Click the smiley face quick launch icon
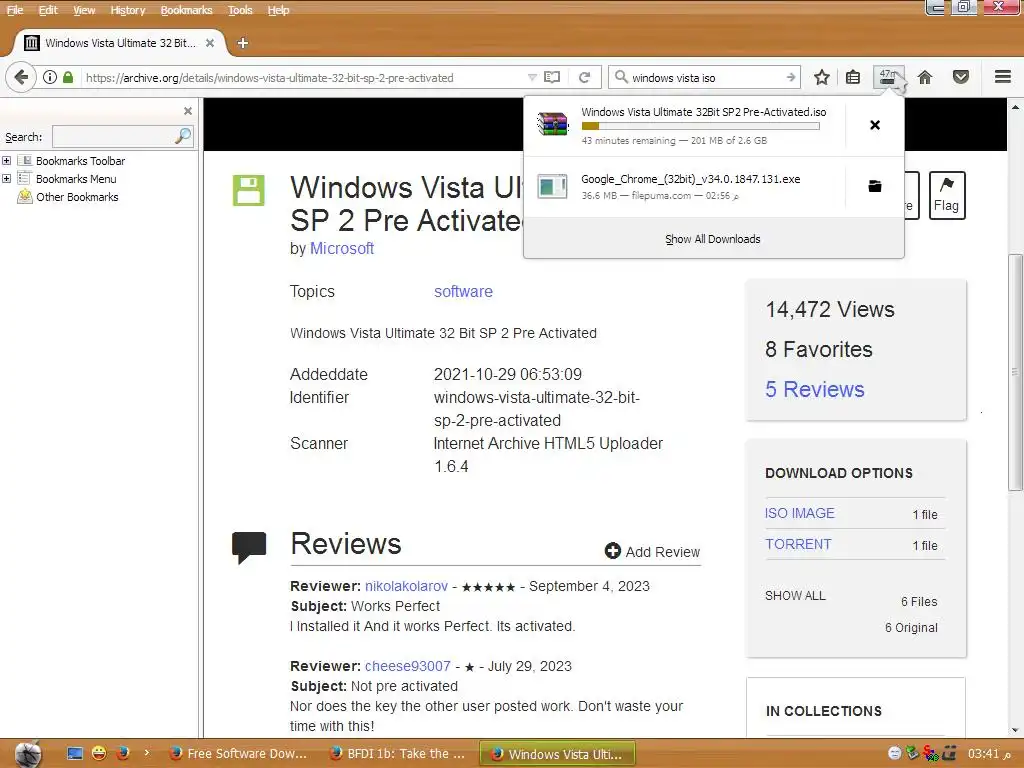Viewport: 1024px width, 768px height. [x=99, y=754]
